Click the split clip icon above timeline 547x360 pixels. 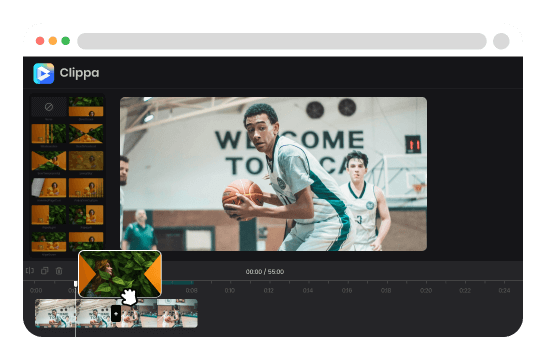(30, 270)
